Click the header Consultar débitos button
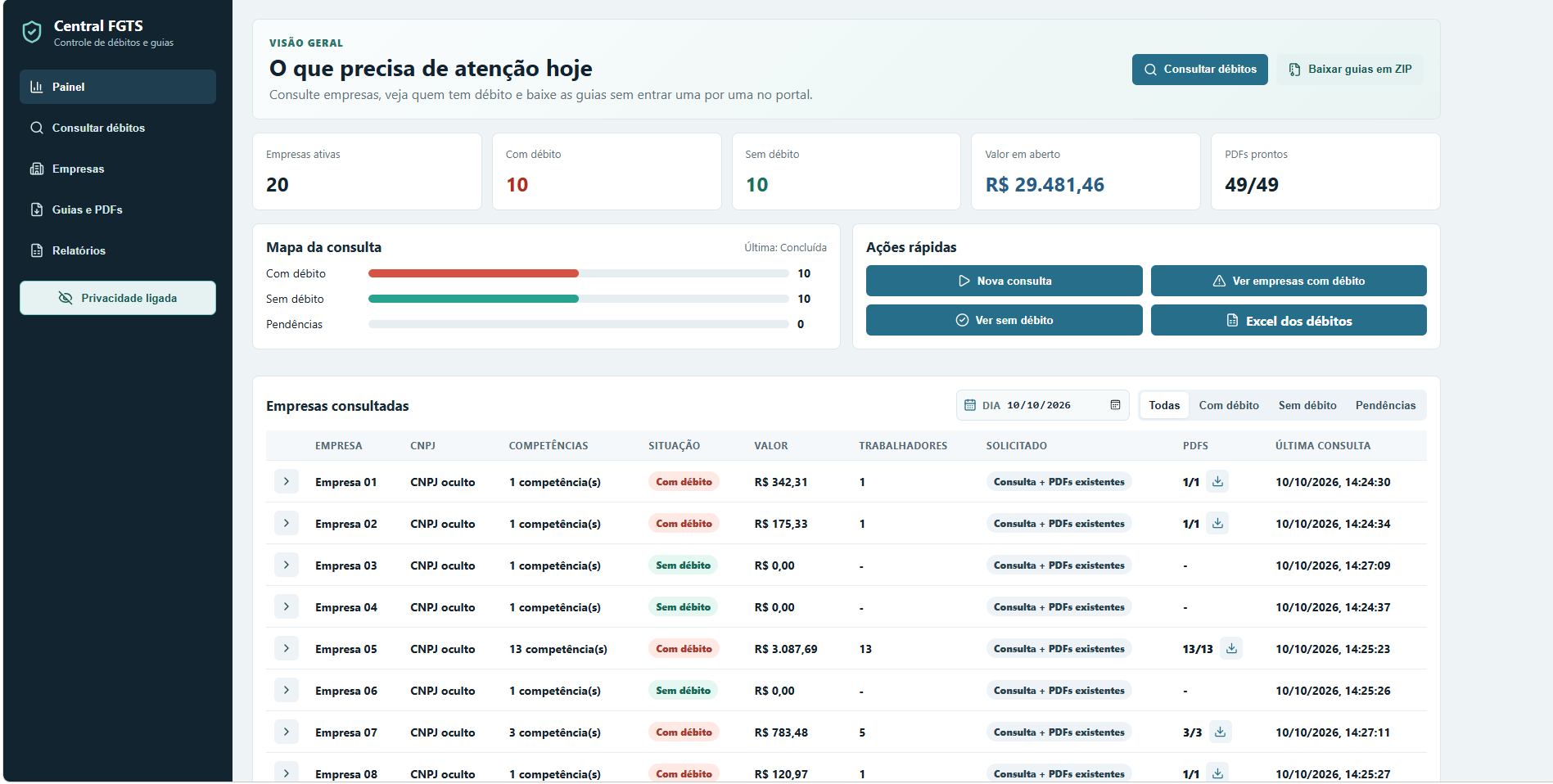Screen dimensions: 1553x784 click(x=1200, y=70)
